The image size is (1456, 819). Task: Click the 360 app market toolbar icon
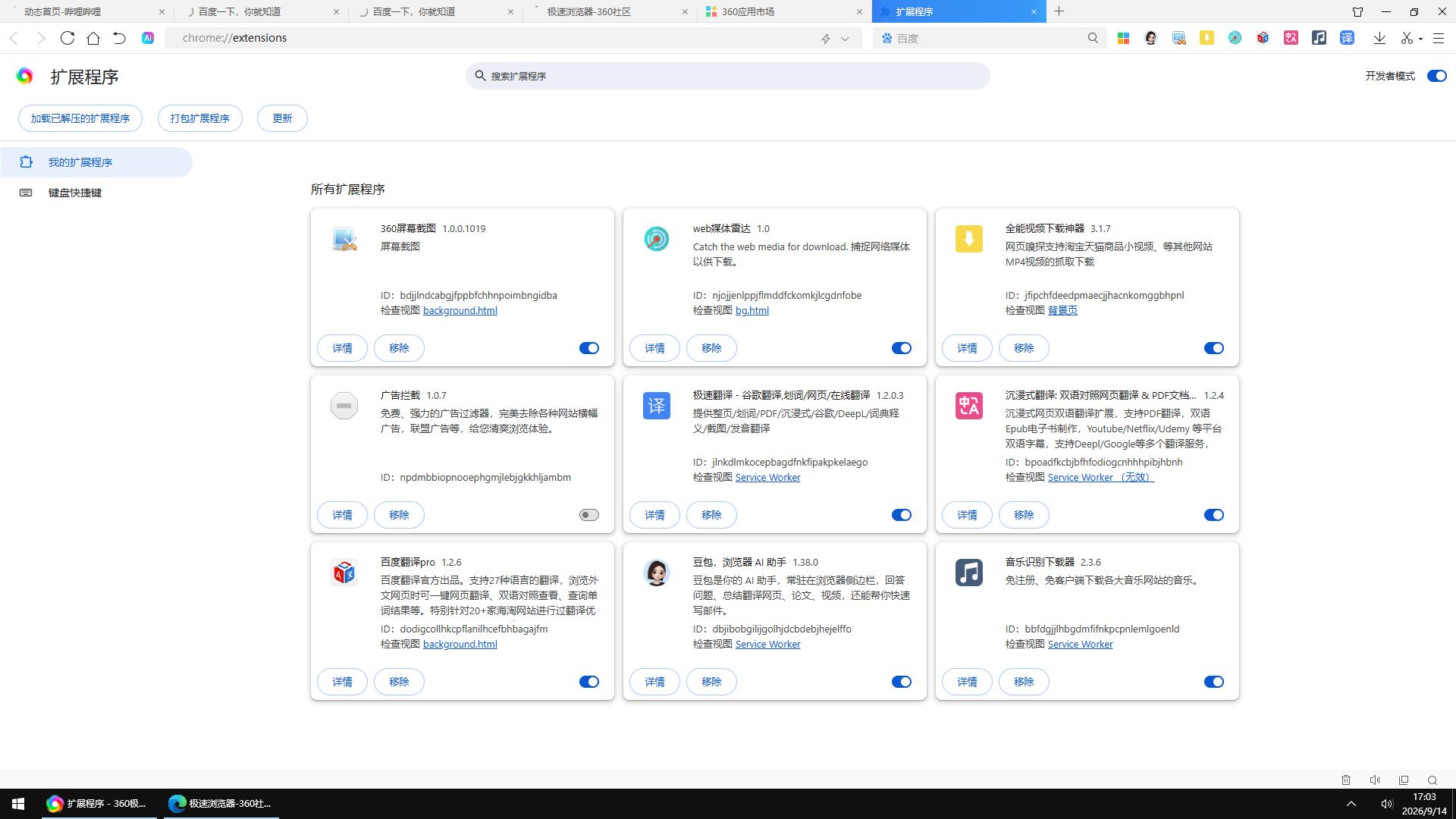1123,38
